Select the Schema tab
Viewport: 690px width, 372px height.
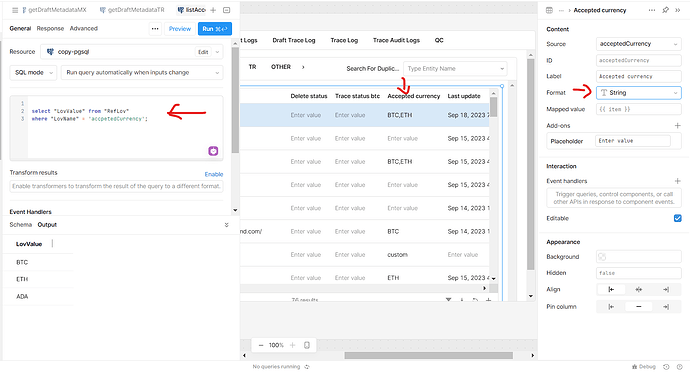click(21, 225)
